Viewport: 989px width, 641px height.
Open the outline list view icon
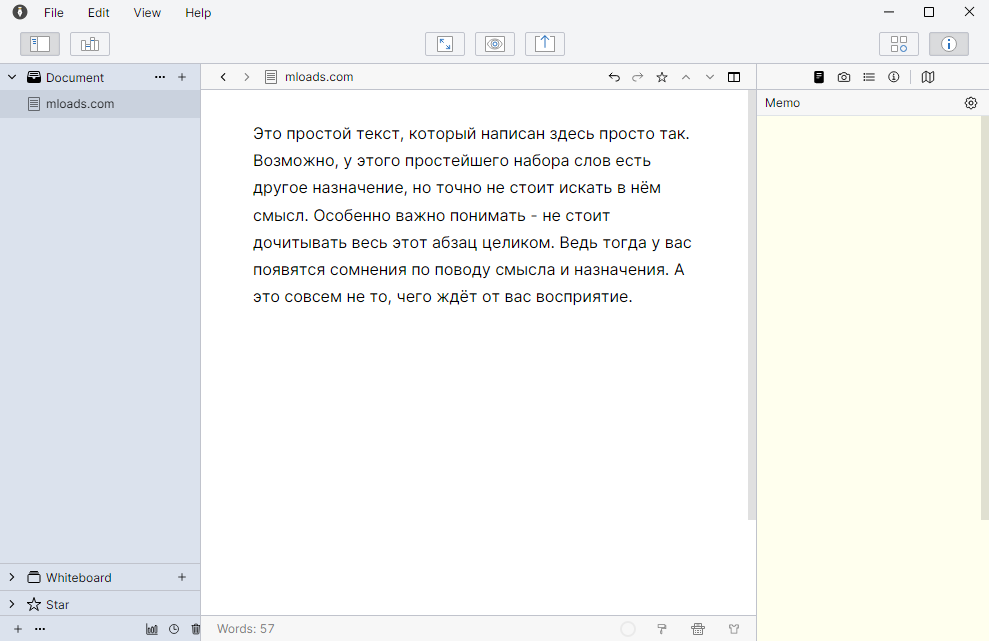click(x=869, y=77)
